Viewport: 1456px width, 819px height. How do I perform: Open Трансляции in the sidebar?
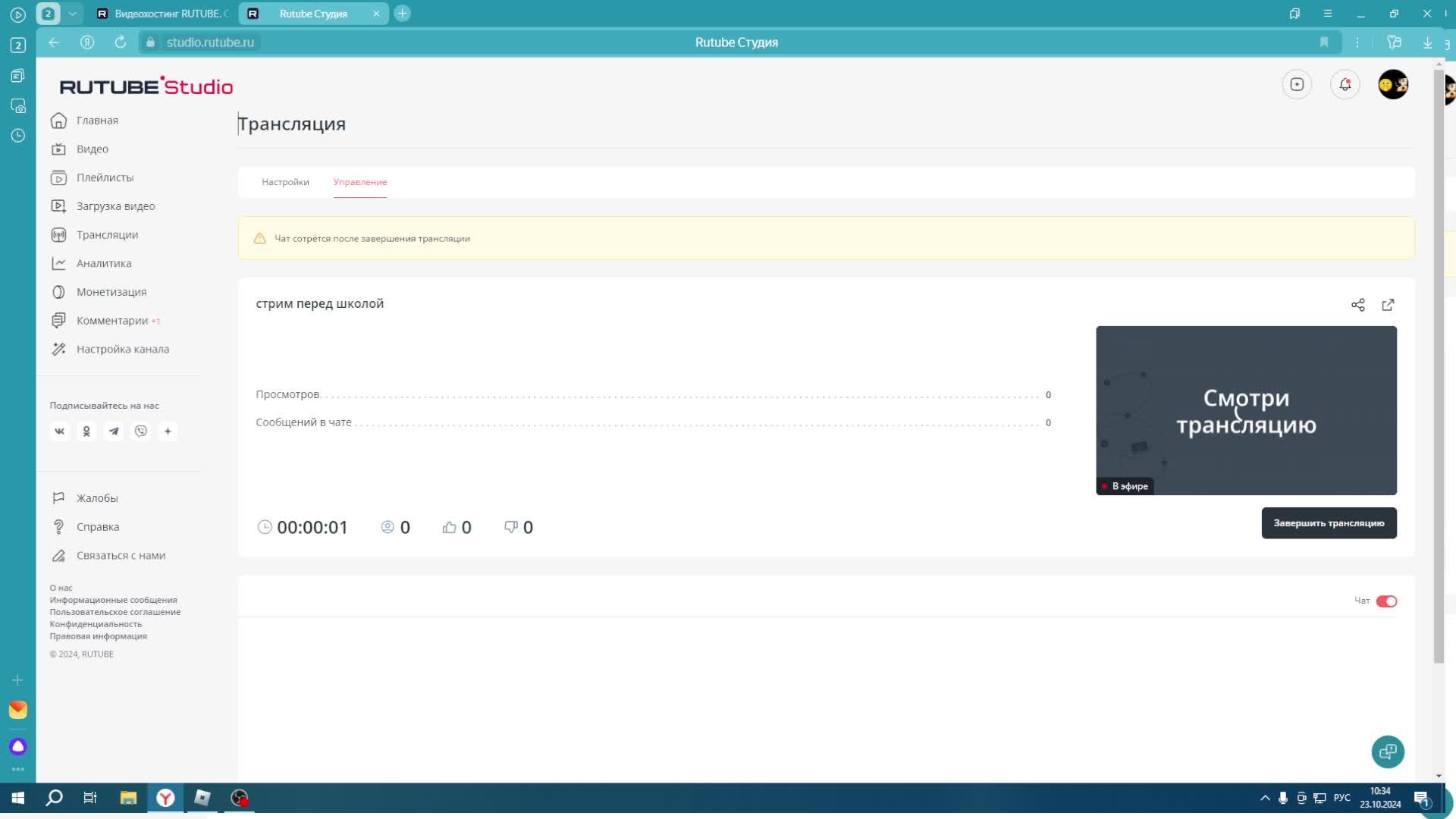[x=107, y=235]
